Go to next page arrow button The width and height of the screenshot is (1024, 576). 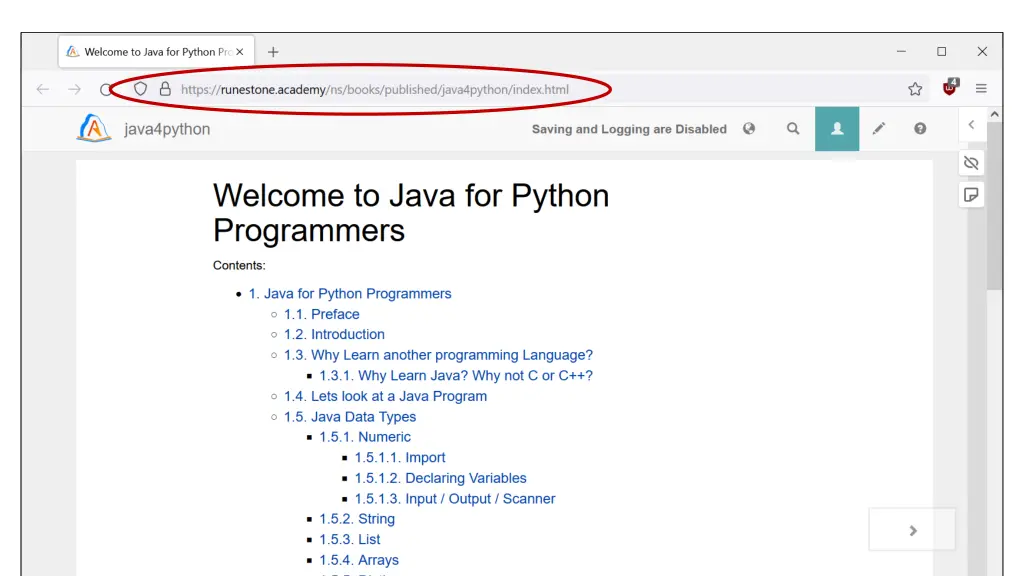tap(912, 530)
